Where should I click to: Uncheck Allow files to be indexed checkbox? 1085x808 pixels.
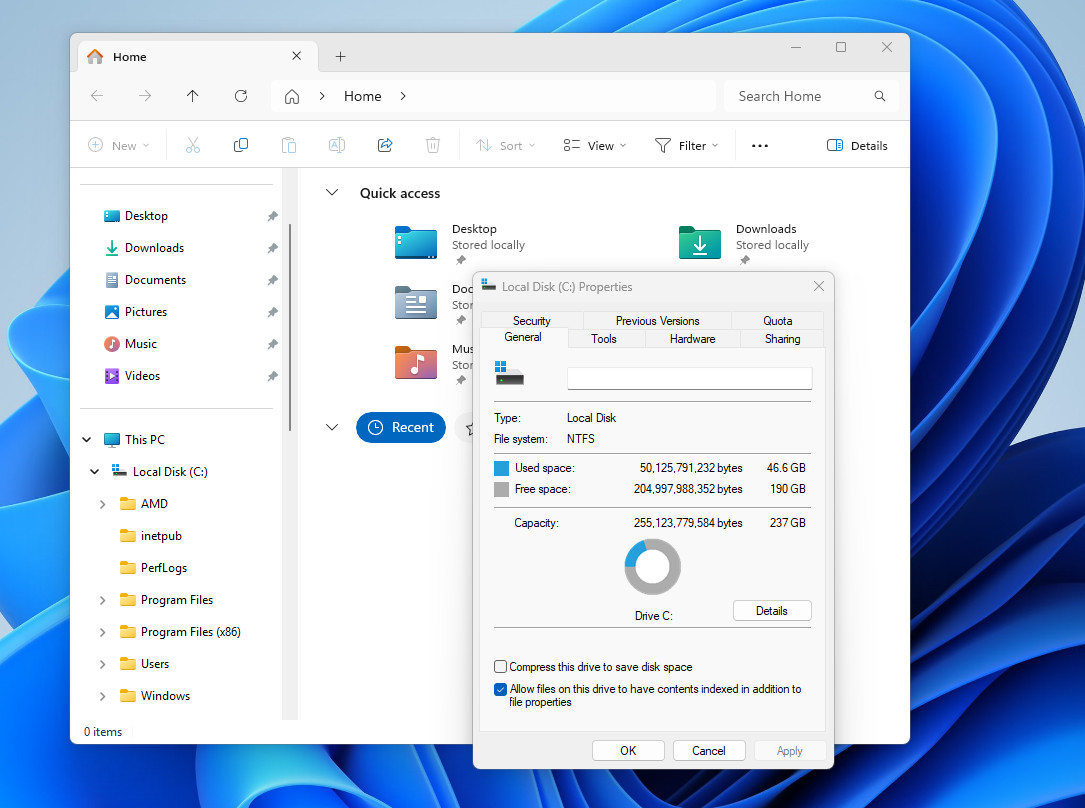(501, 689)
